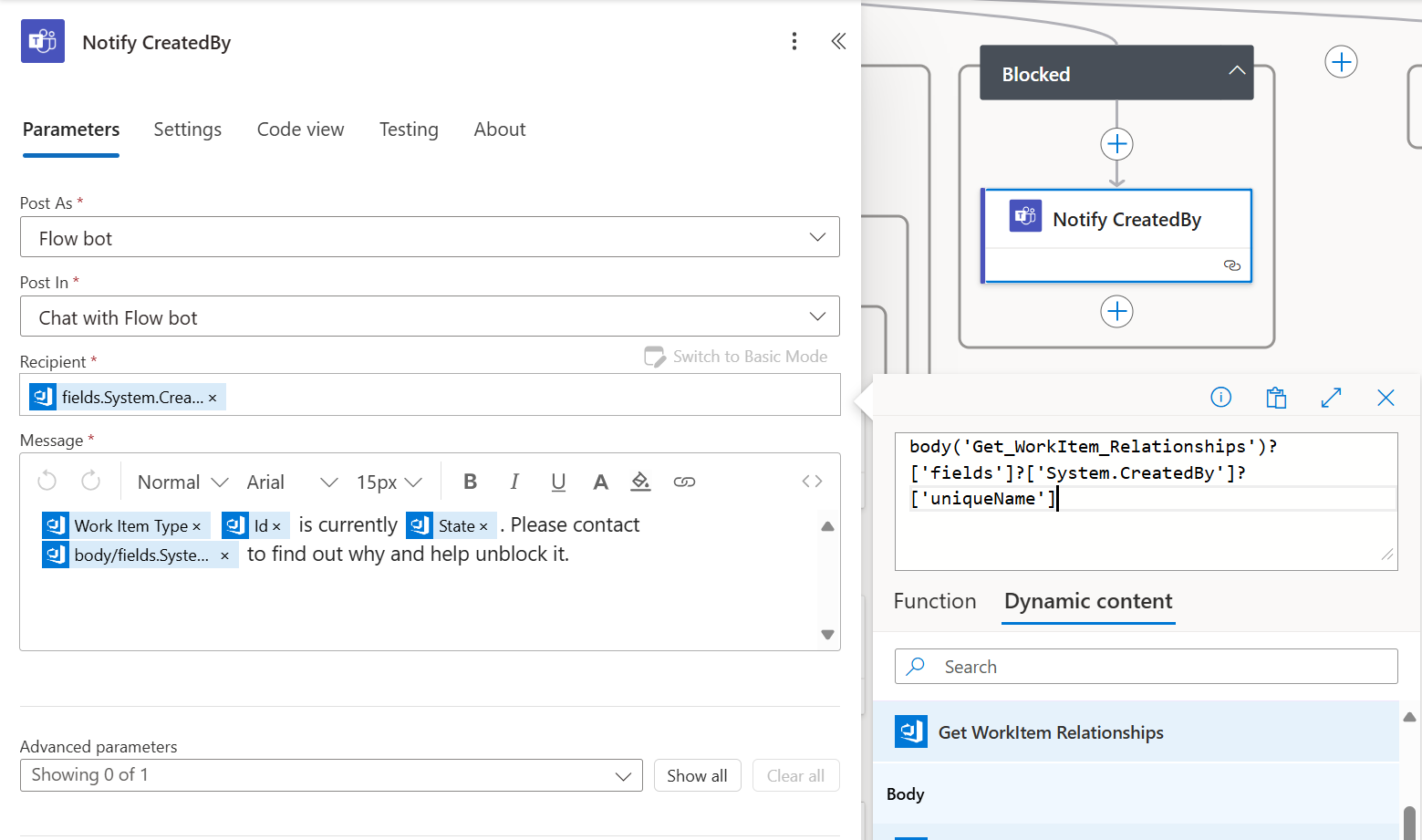Click the State token in message
The width and height of the screenshot is (1422, 840).
click(452, 526)
